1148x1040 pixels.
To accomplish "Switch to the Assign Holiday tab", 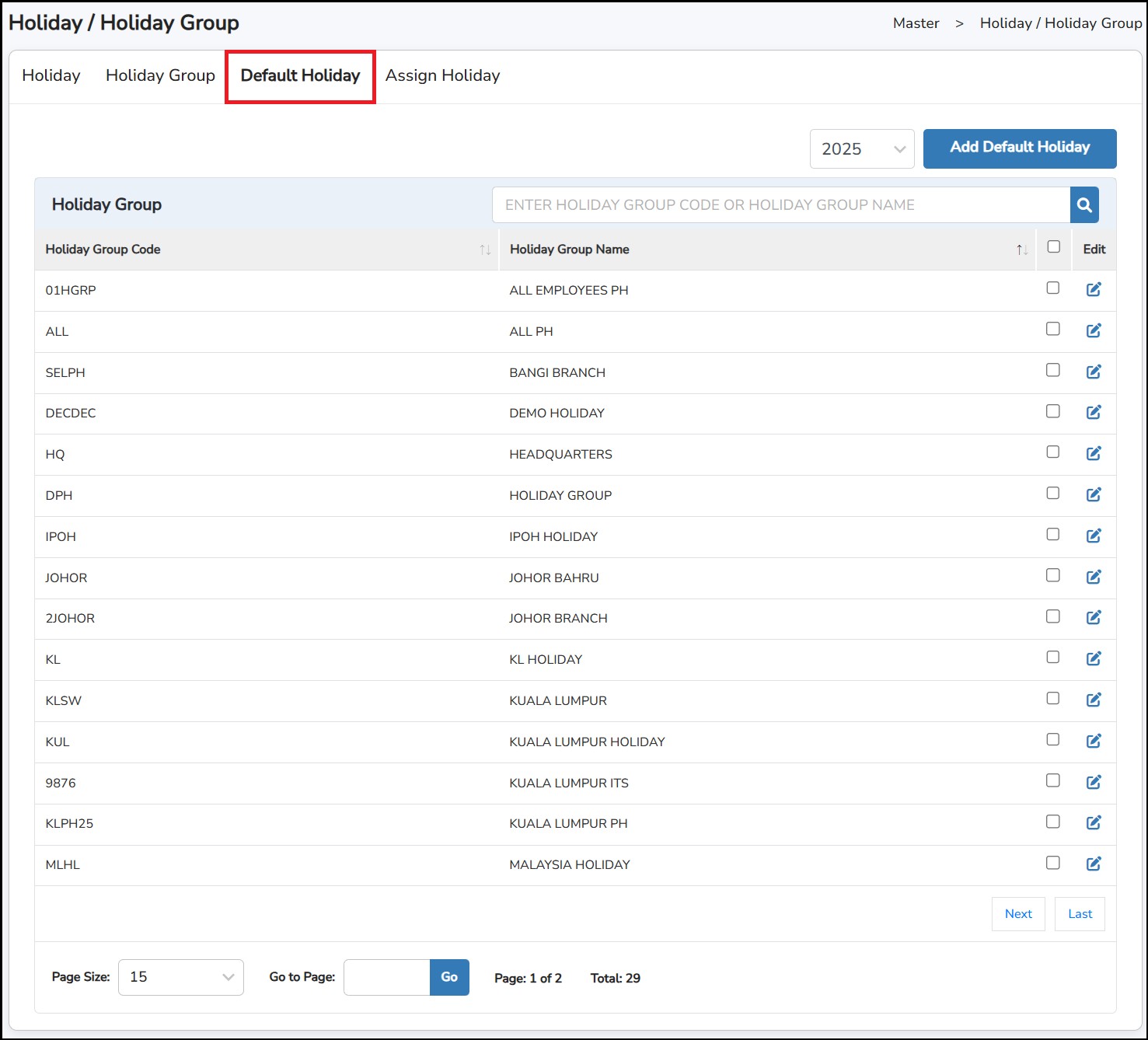I will [442, 75].
